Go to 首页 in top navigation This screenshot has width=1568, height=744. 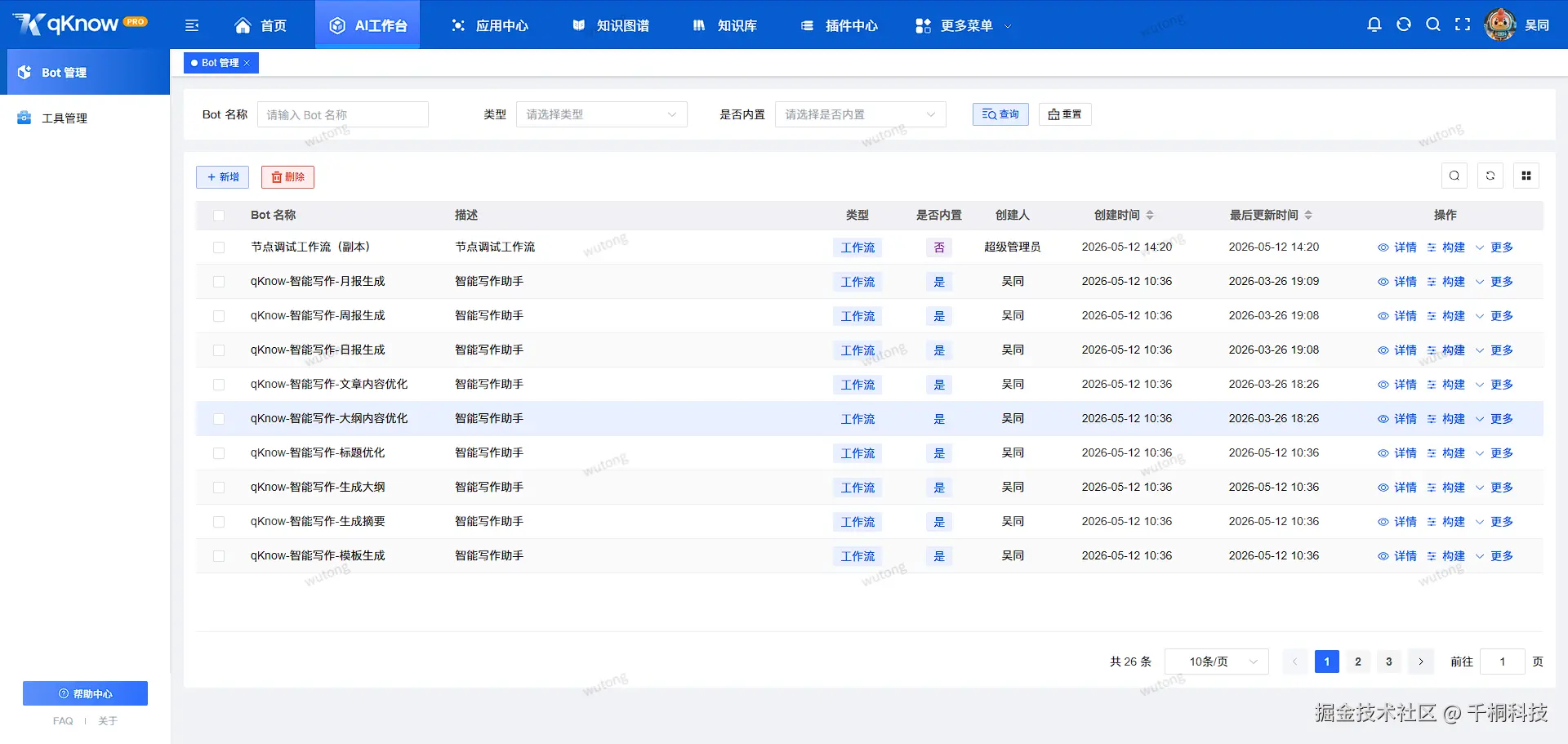click(x=261, y=25)
